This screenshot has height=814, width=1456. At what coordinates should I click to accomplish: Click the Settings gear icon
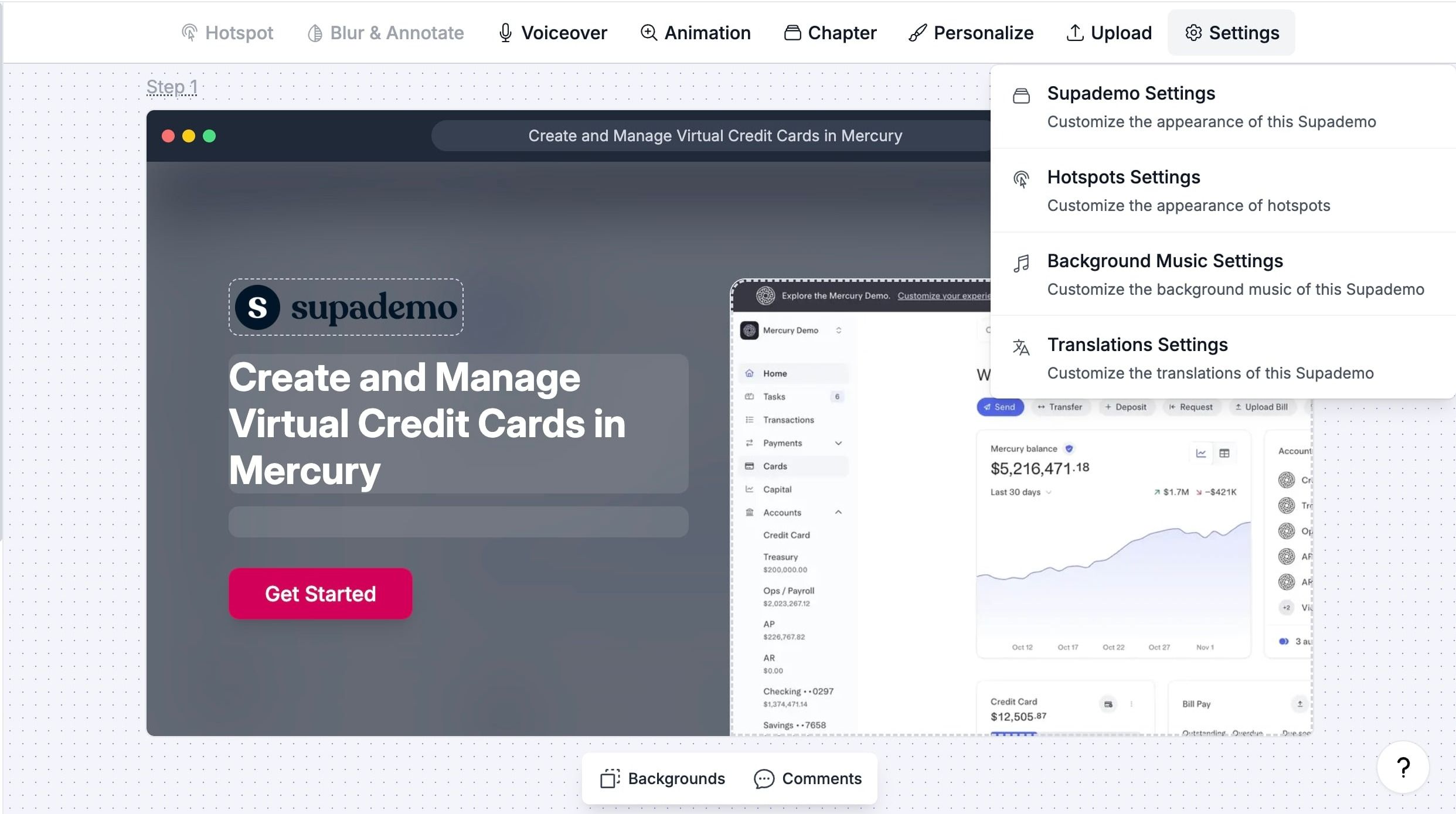(x=1193, y=33)
